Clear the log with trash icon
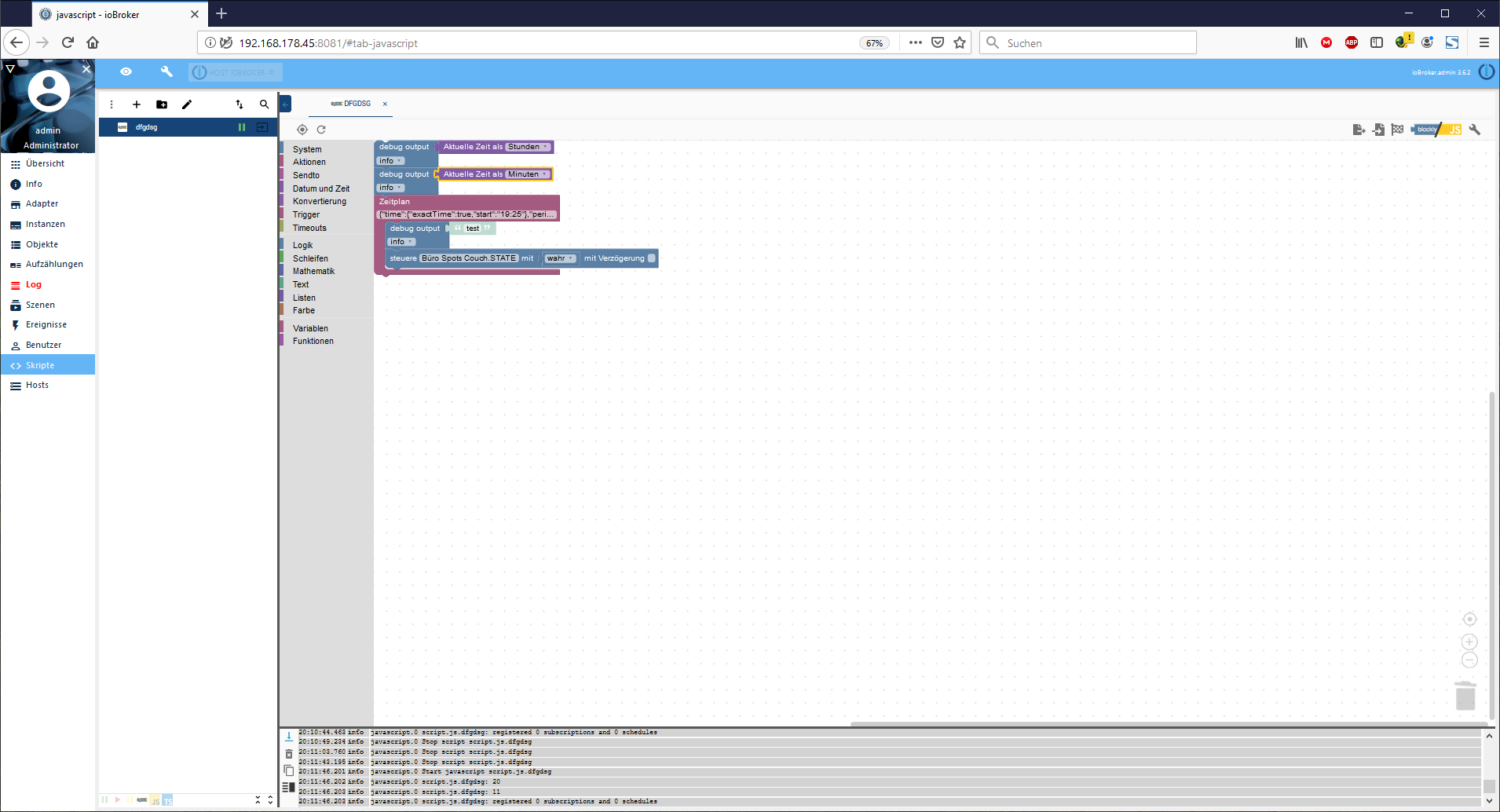Image resolution: width=1500 pixels, height=812 pixels. (x=288, y=754)
